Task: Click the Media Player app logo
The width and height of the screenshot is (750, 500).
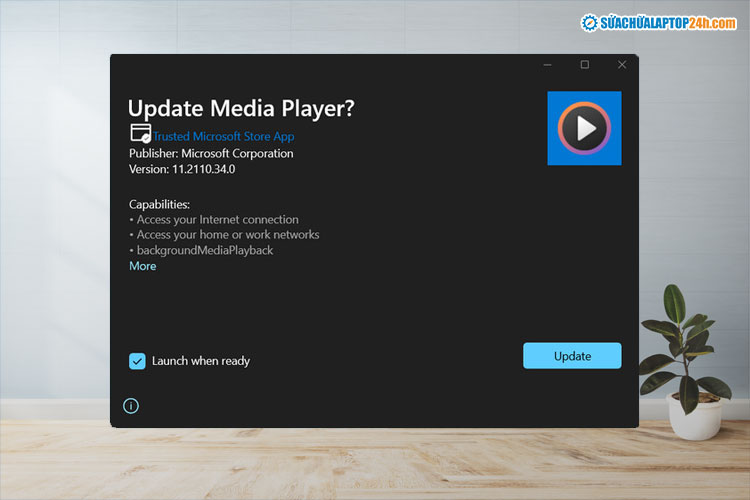Action: coord(584,128)
